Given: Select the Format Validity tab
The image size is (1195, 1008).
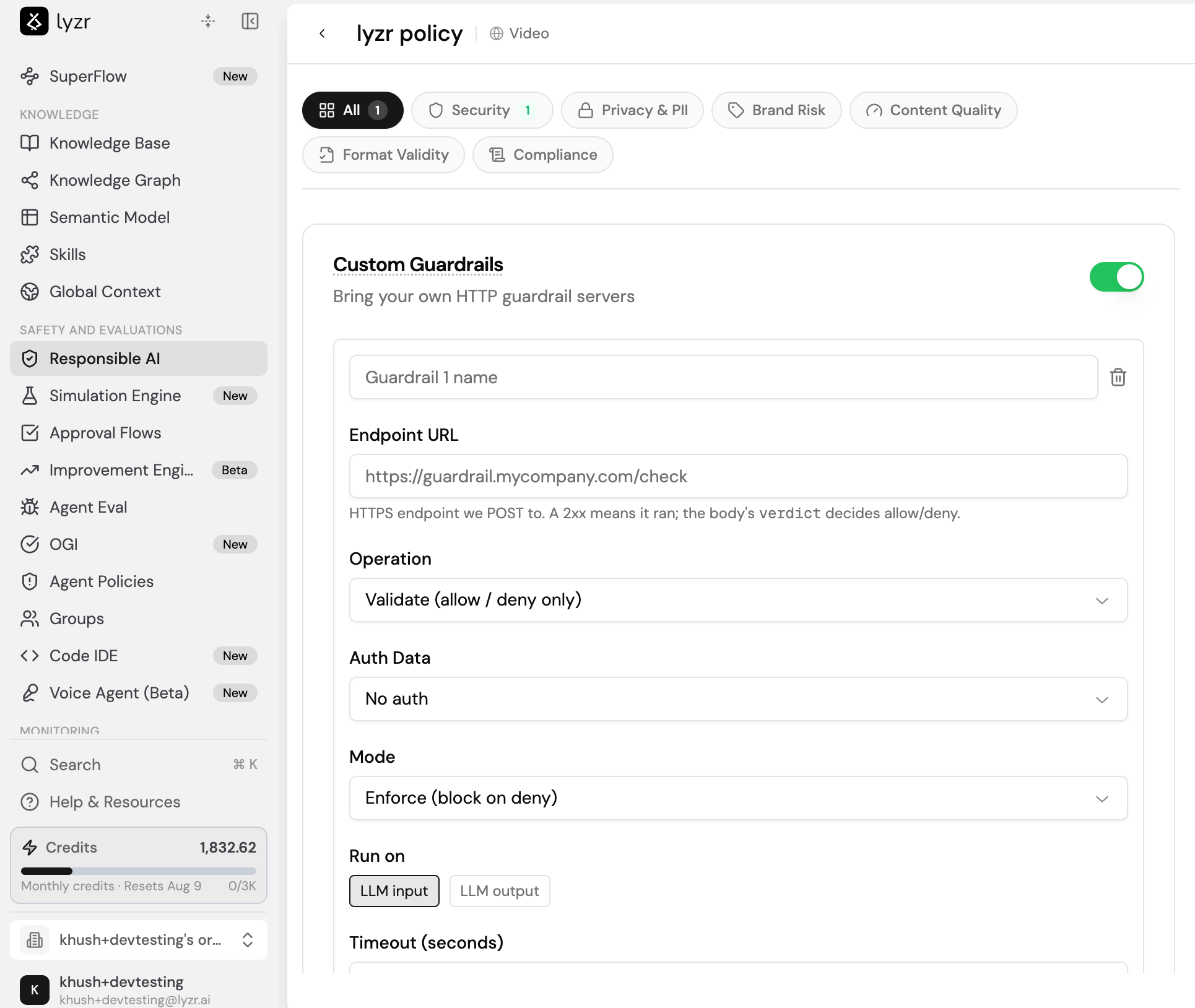Looking at the screenshot, I should pyautogui.click(x=383, y=155).
